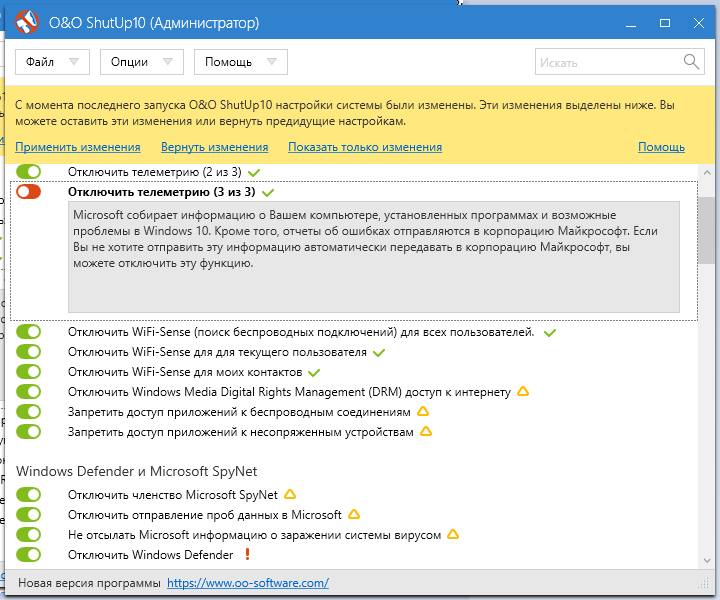Click warning triangle beside unpaired devices setting

click(426, 432)
